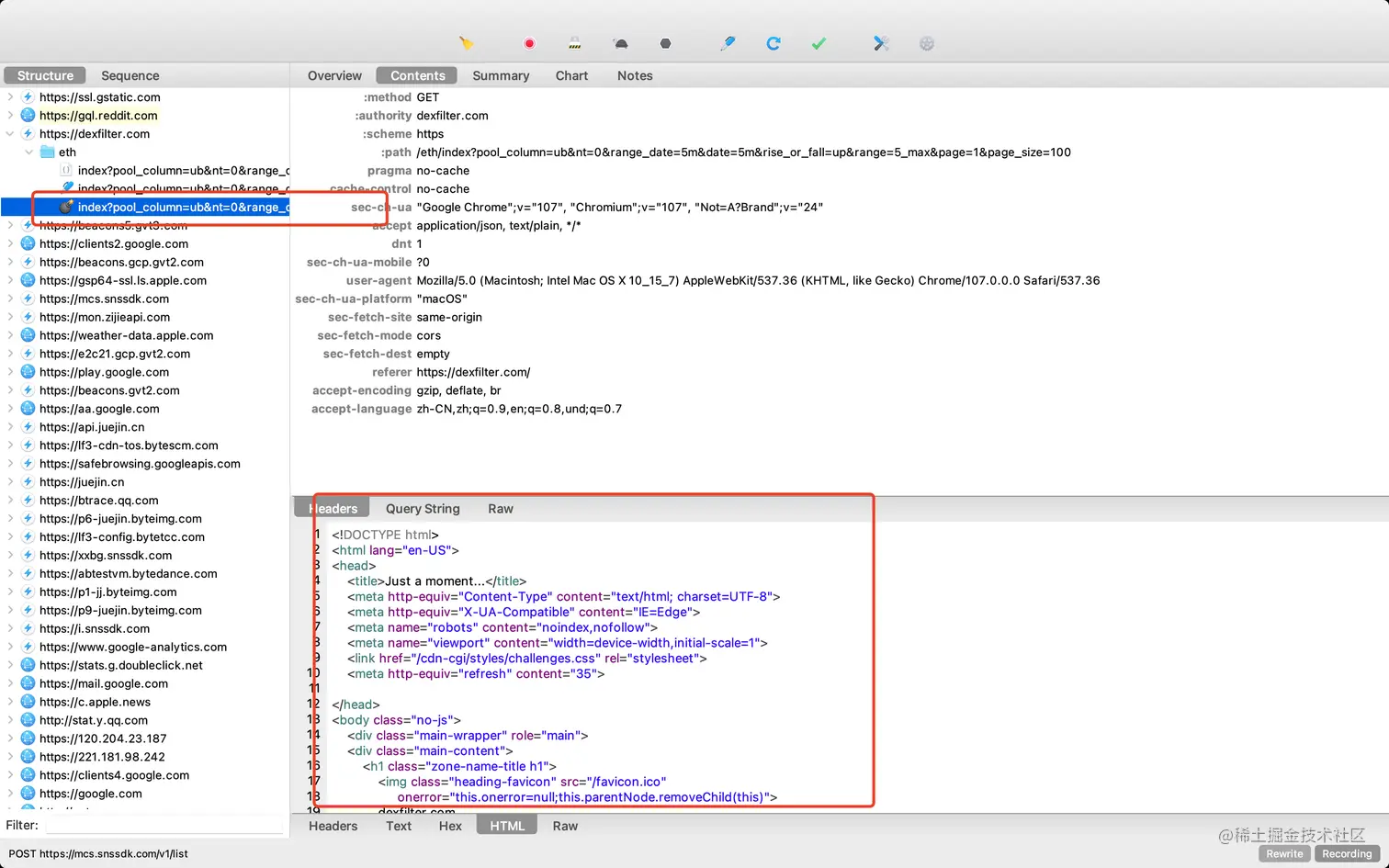
Task: Show the Chart tab
Action: (571, 75)
